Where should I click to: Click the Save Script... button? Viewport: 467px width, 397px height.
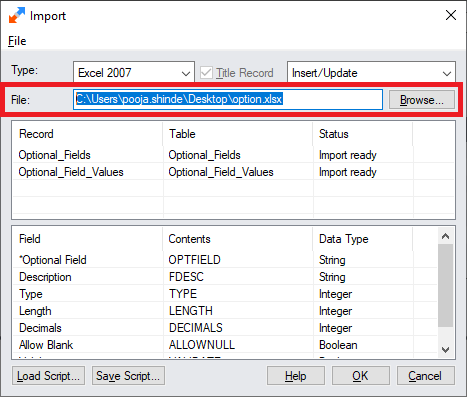coord(128,376)
